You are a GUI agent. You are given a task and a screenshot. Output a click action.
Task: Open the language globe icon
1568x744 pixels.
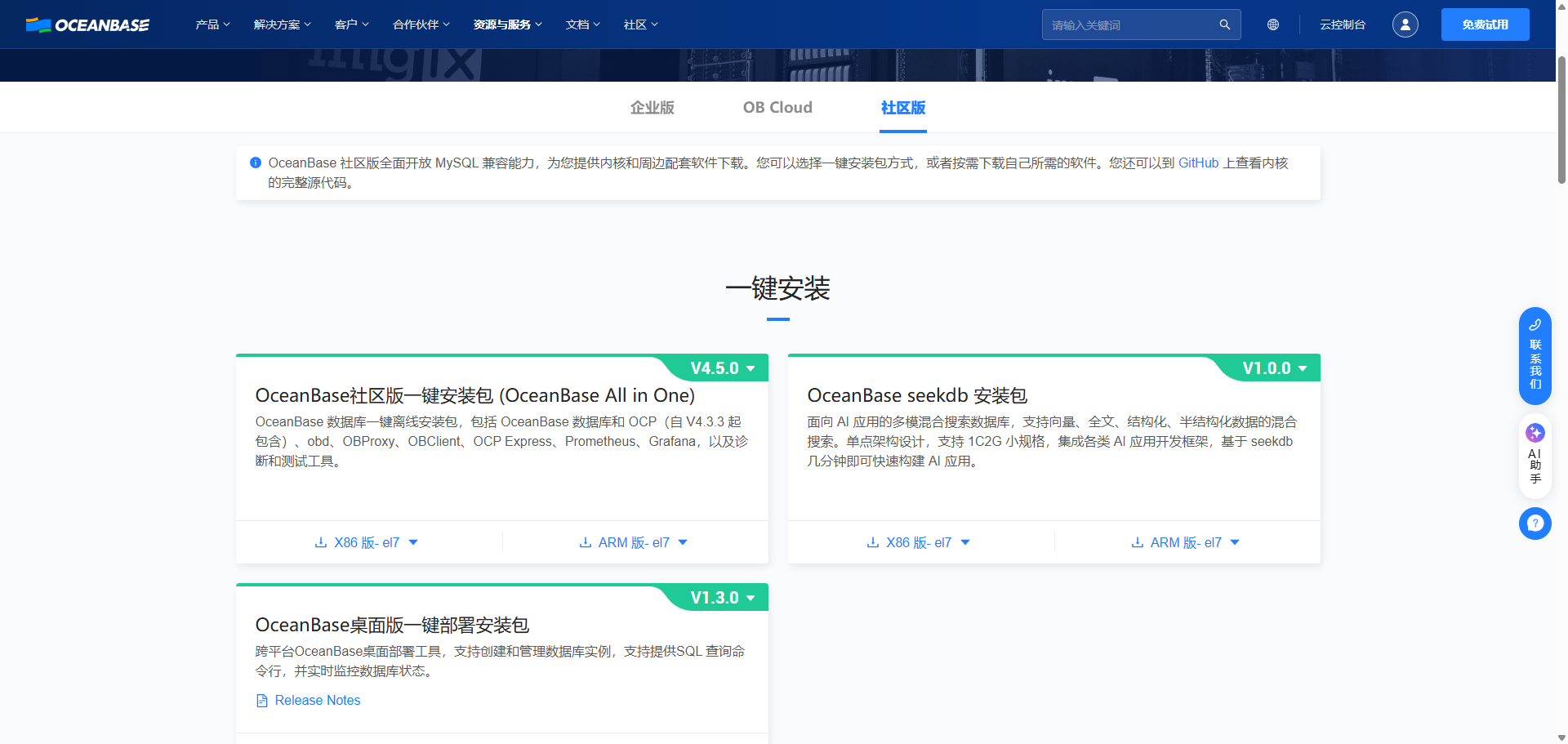[1272, 25]
